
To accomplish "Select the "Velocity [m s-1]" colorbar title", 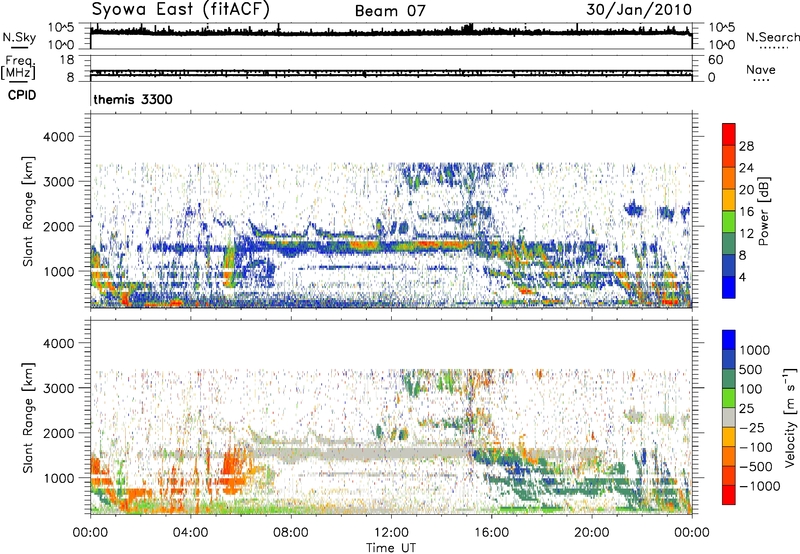I will pyautogui.click(x=790, y=417).
